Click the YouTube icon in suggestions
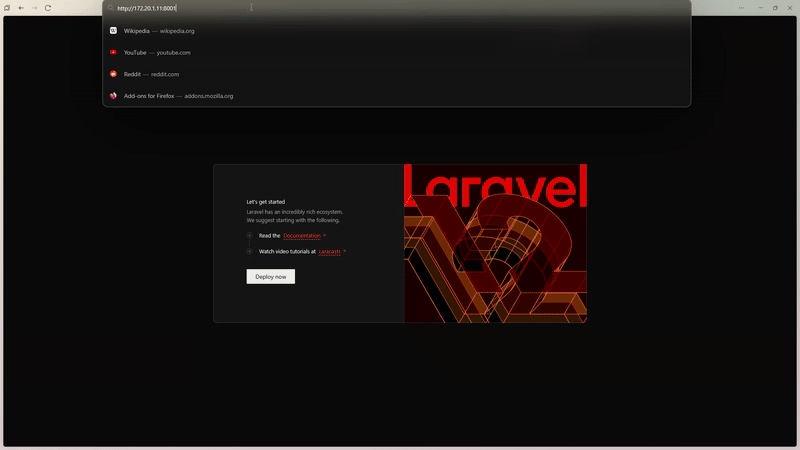 coord(114,52)
